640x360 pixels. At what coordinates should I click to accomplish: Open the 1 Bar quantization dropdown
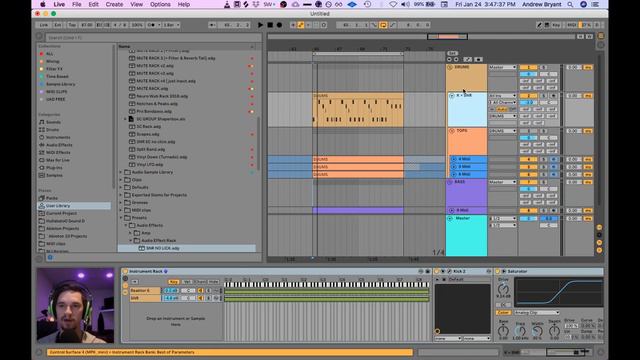click(x=171, y=25)
